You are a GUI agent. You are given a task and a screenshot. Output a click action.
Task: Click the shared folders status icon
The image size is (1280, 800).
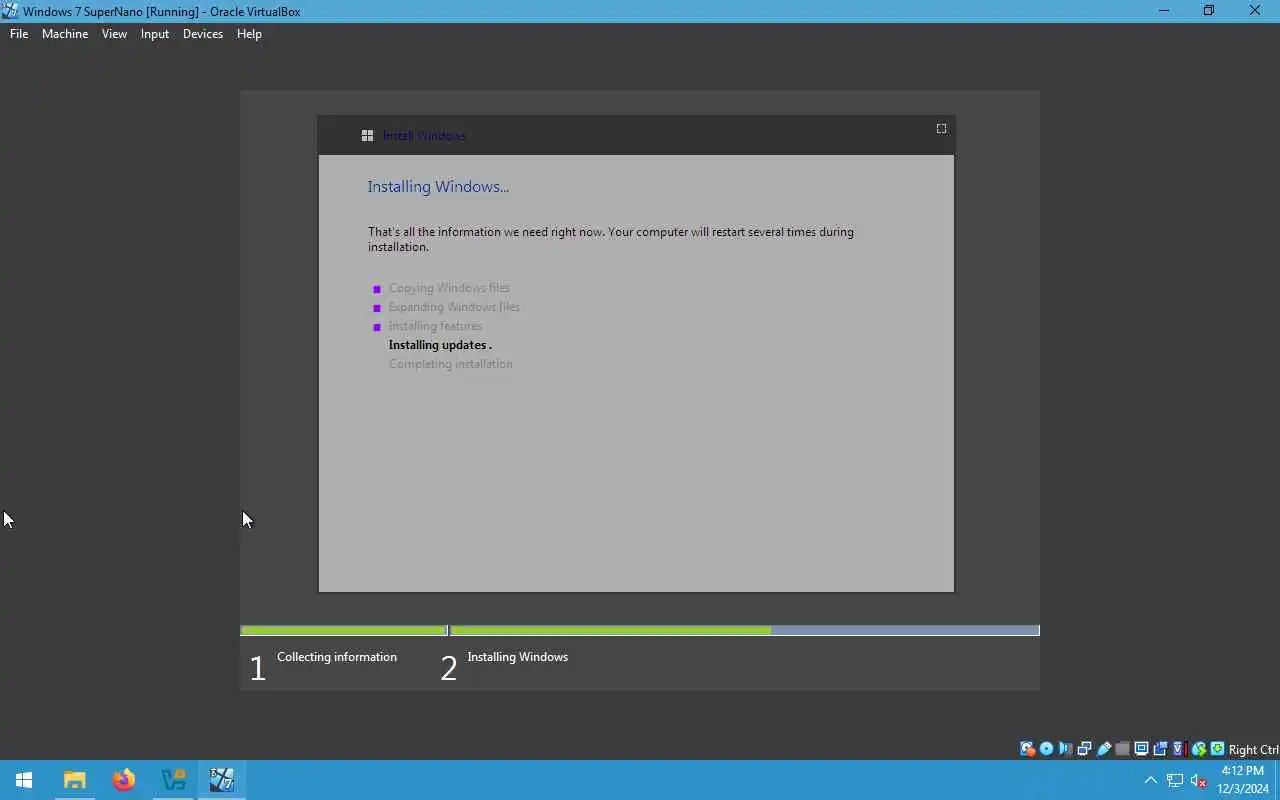pos(1122,749)
